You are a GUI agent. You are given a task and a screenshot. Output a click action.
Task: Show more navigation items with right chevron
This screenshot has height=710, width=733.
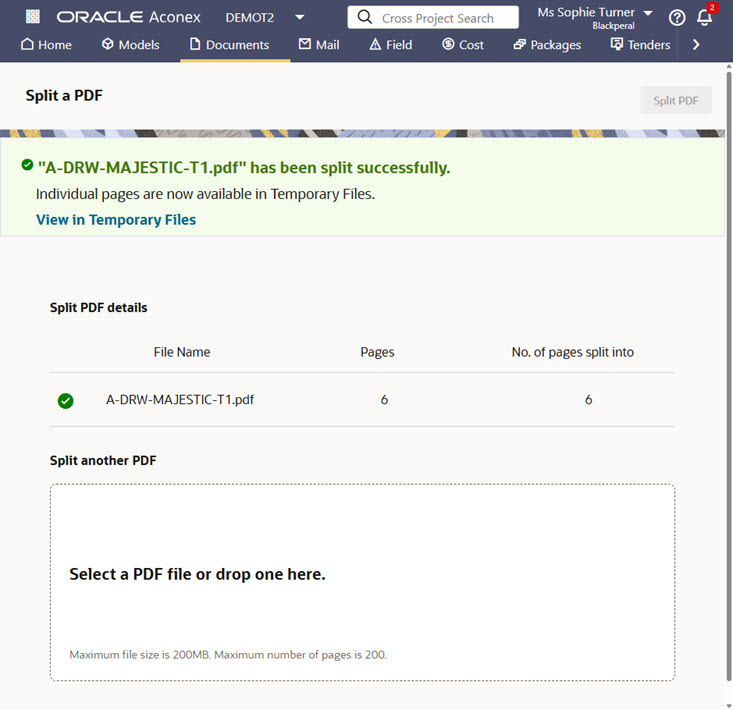point(696,45)
